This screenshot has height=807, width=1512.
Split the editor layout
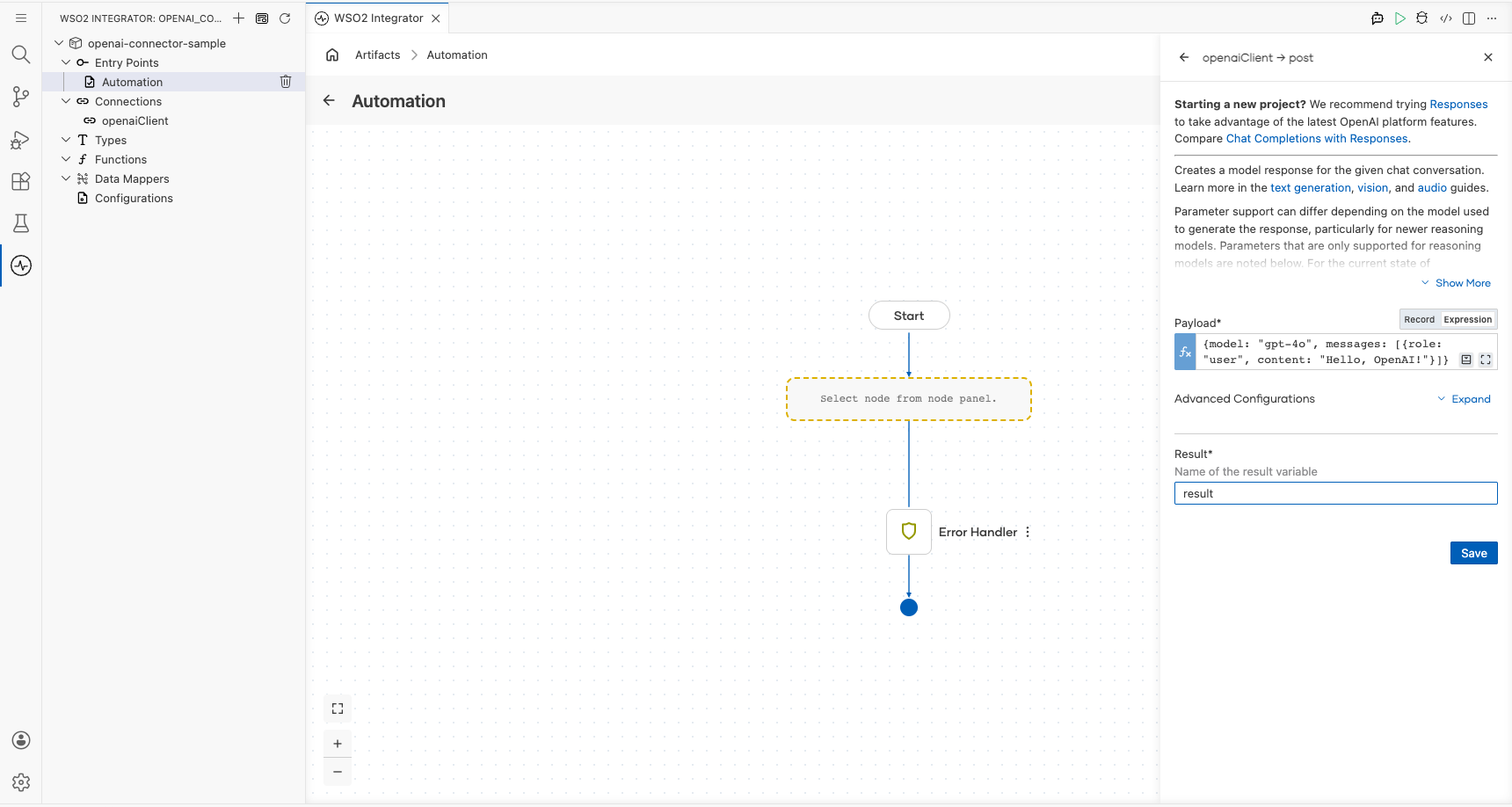pos(1469,18)
